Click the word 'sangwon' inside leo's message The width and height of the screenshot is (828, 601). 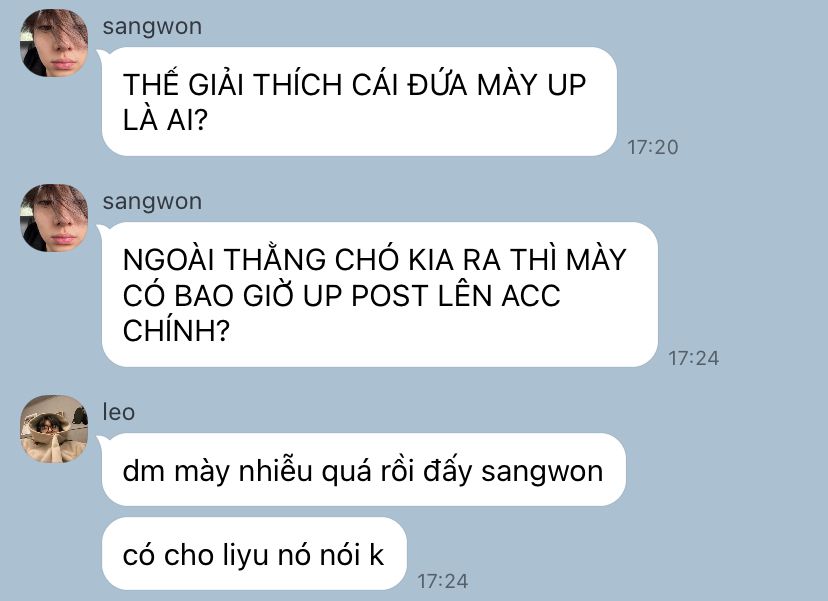point(542,471)
